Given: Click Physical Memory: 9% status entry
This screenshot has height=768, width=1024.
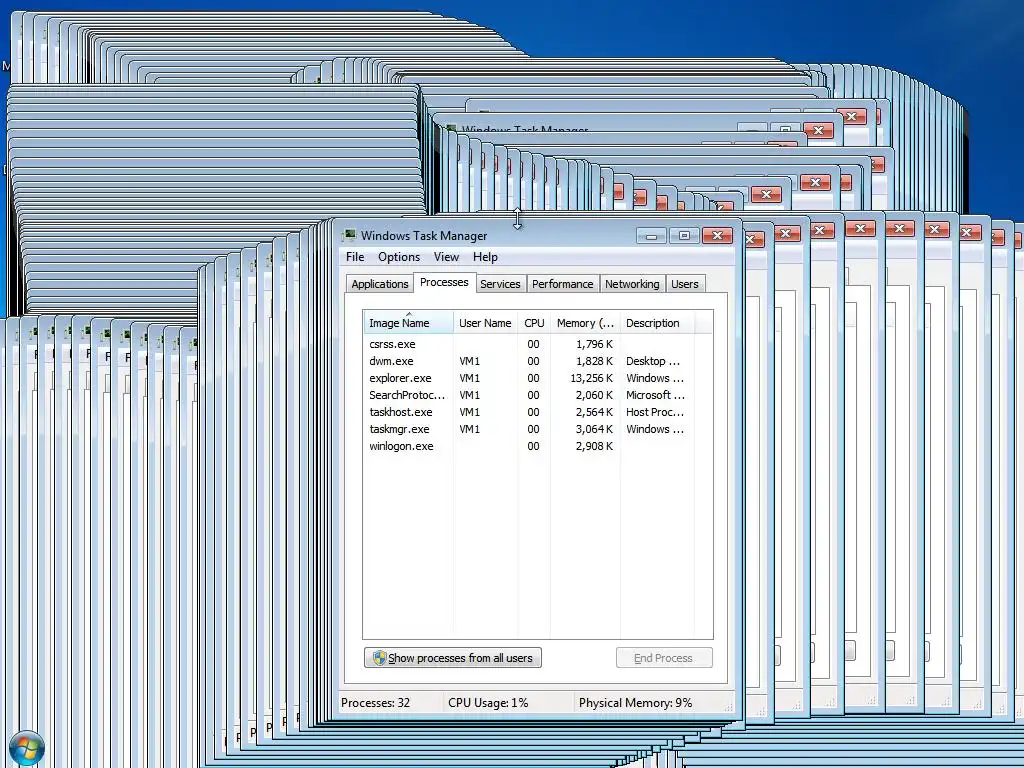Looking at the screenshot, I should [635, 703].
